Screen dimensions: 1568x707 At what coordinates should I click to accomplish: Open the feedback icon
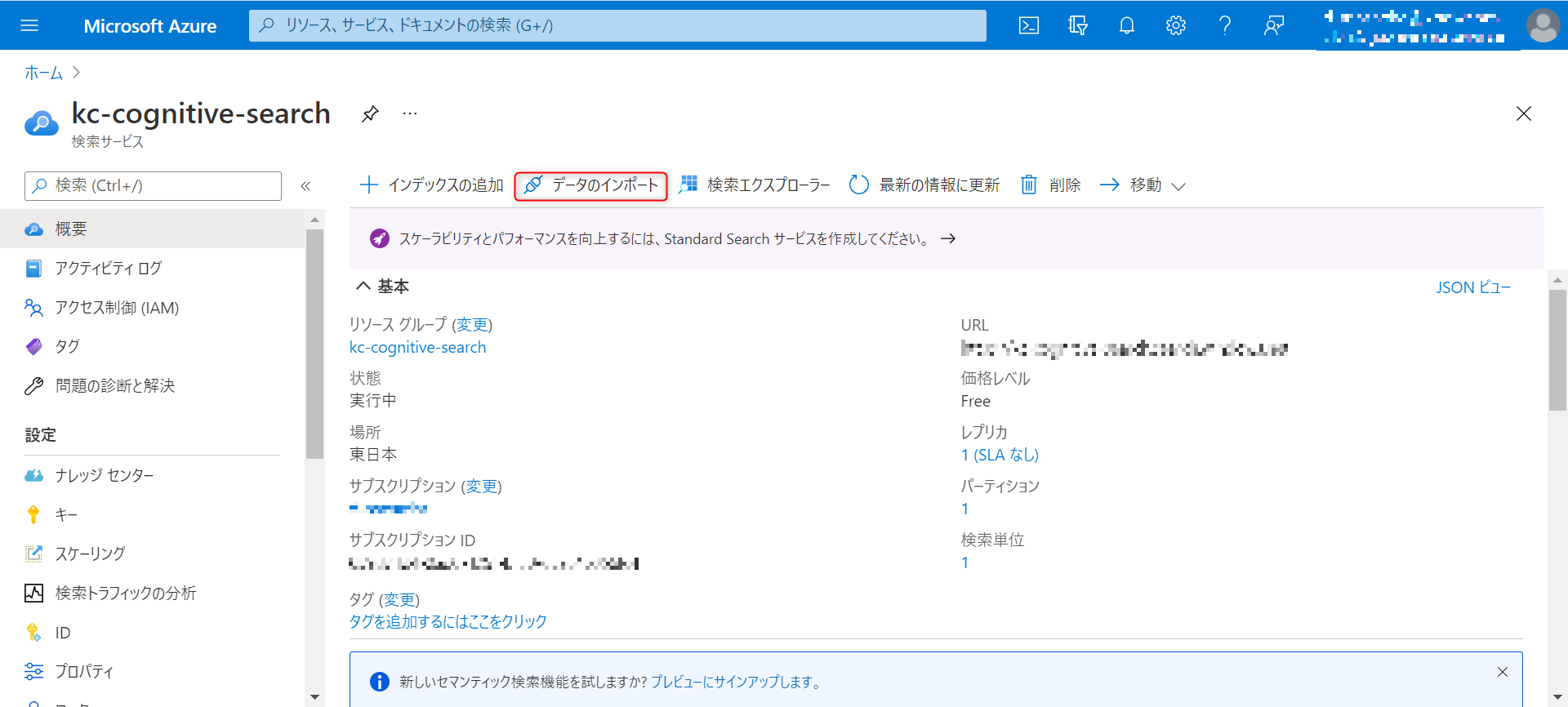[1274, 25]
